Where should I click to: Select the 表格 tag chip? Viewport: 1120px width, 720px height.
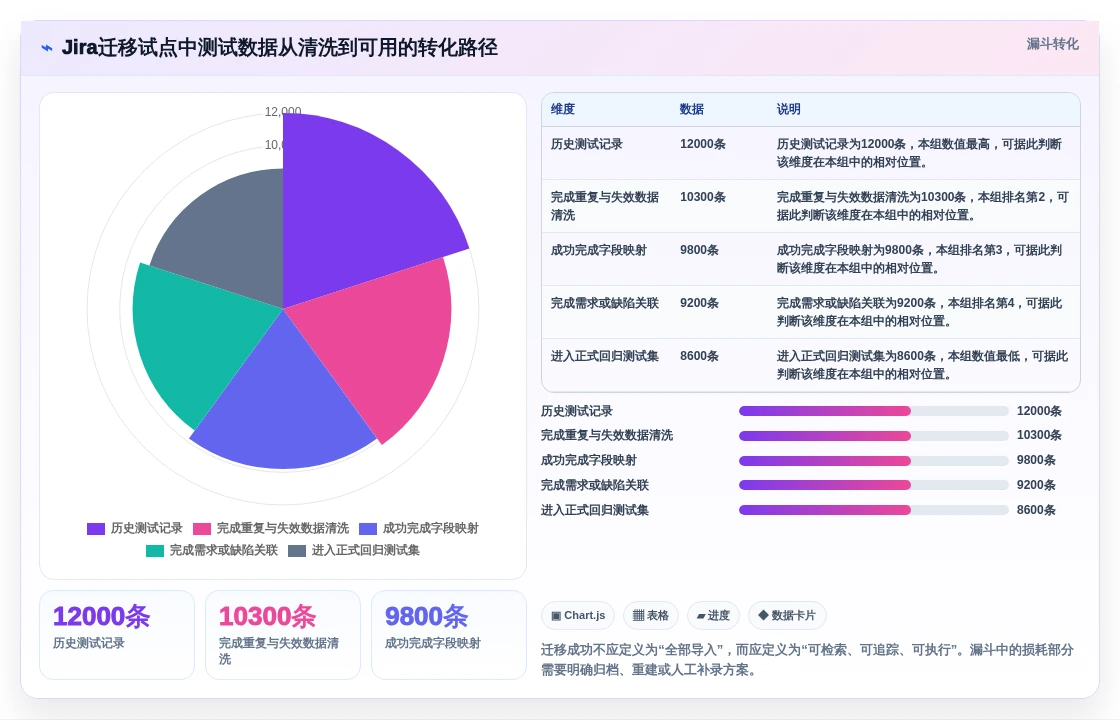click(x=651, y=616)
